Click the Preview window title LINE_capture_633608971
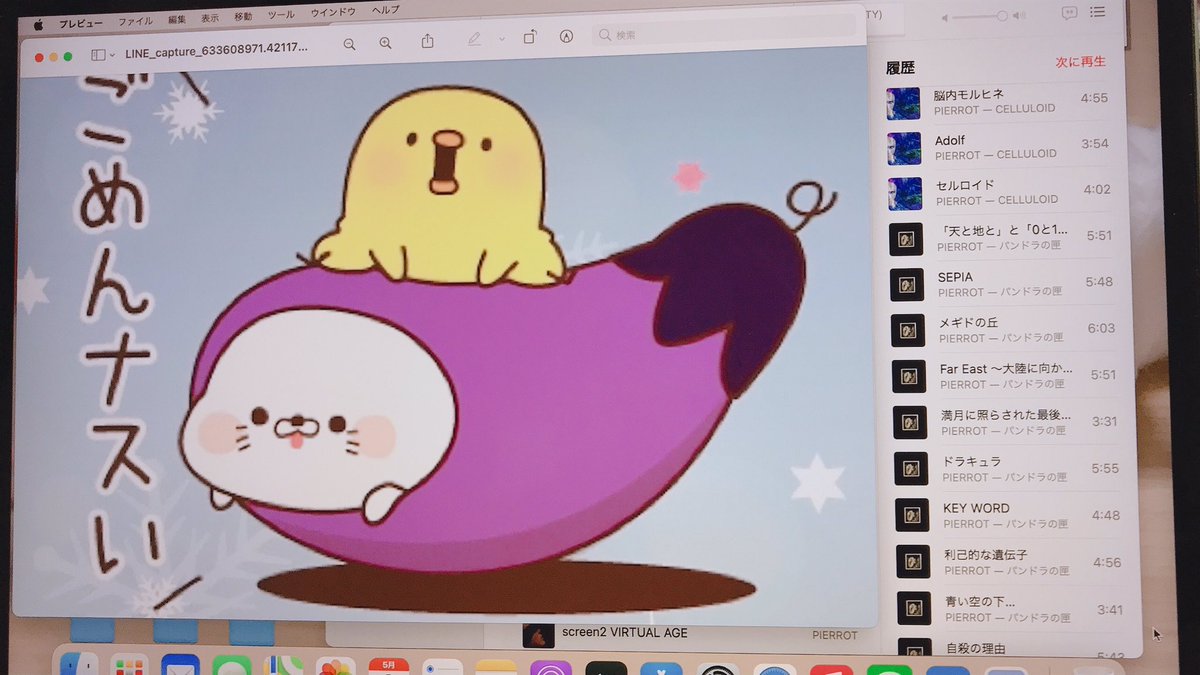1200x675 pixels. tap(216, 48)
